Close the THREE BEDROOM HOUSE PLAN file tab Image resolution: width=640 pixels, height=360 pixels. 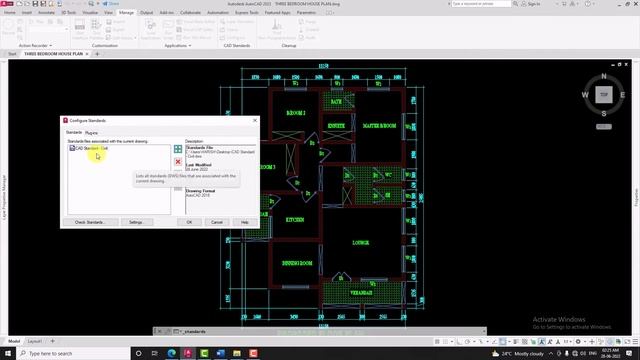click(87, 54)
